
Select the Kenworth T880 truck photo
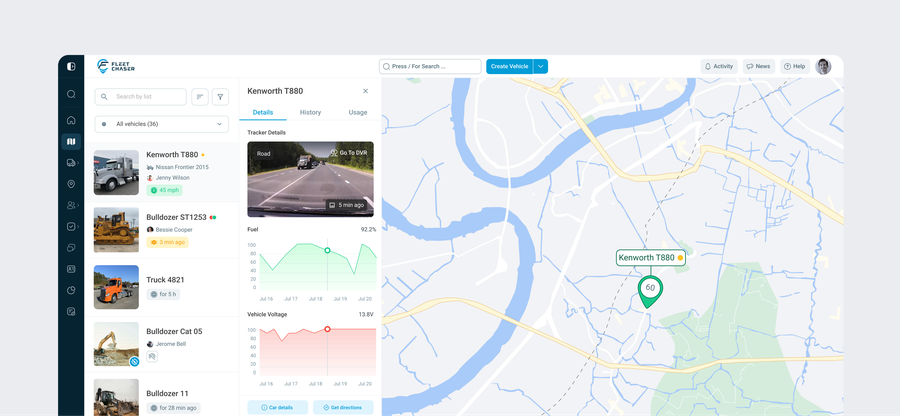tap(117, 173)
